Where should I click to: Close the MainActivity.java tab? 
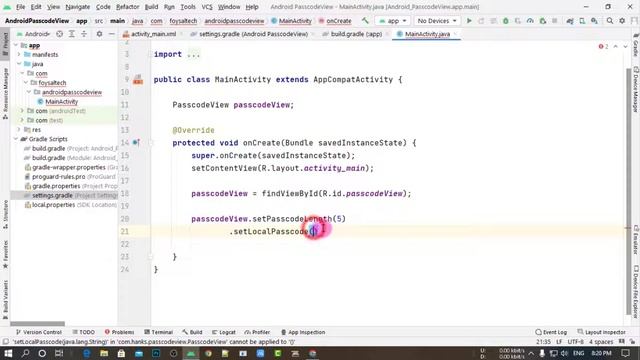456,34
